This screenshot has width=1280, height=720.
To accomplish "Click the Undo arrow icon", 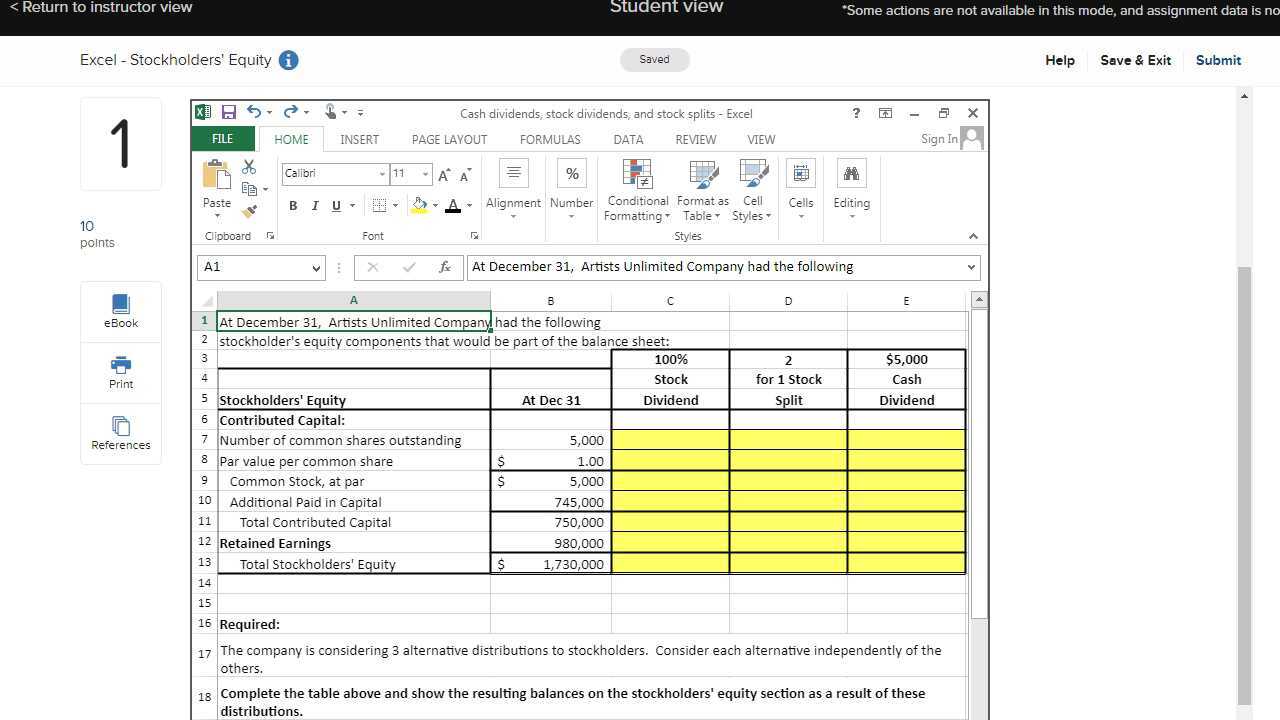I will (254, 113).
